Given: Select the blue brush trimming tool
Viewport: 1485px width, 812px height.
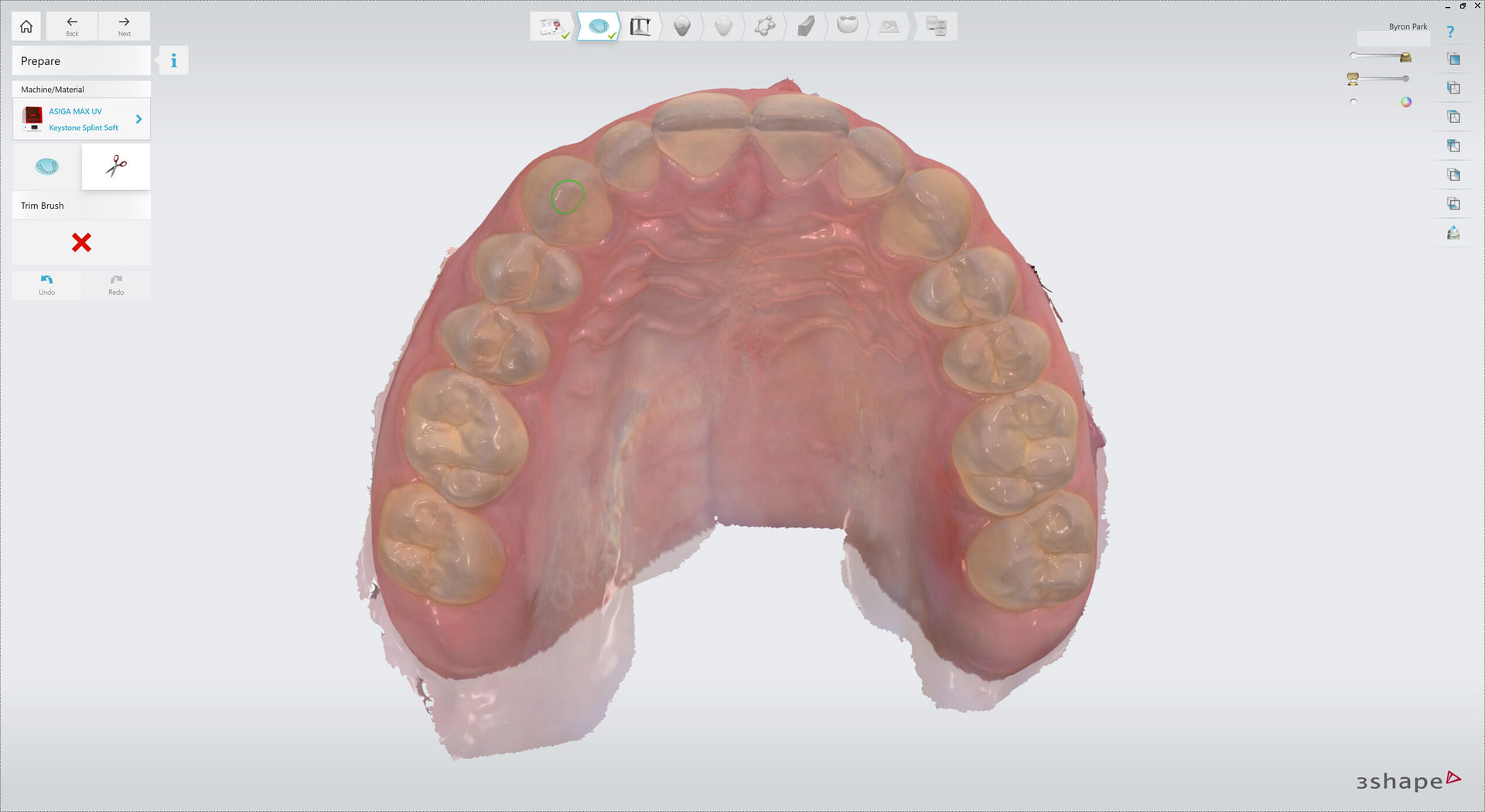Looking at the screenshot, I should 46,166.
